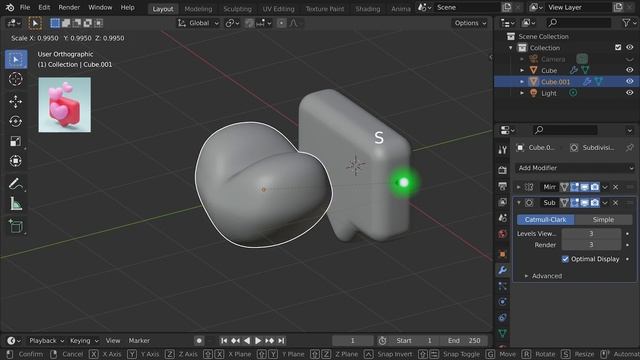This screenshot has height=360, width=640.
Task: Jump to timeline end frame
Action: point(281,340)
